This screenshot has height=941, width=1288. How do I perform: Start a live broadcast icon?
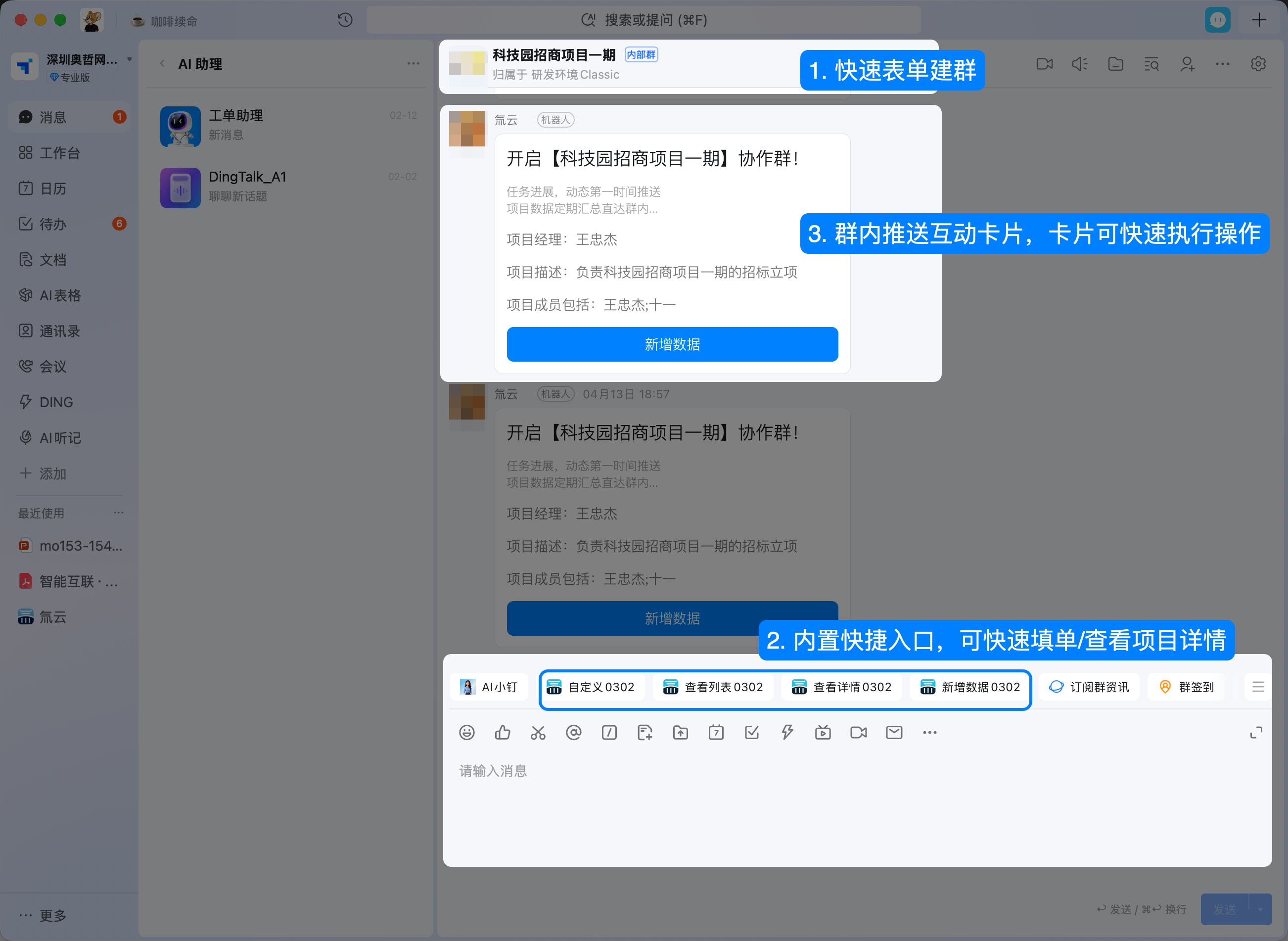click(823, 733)
